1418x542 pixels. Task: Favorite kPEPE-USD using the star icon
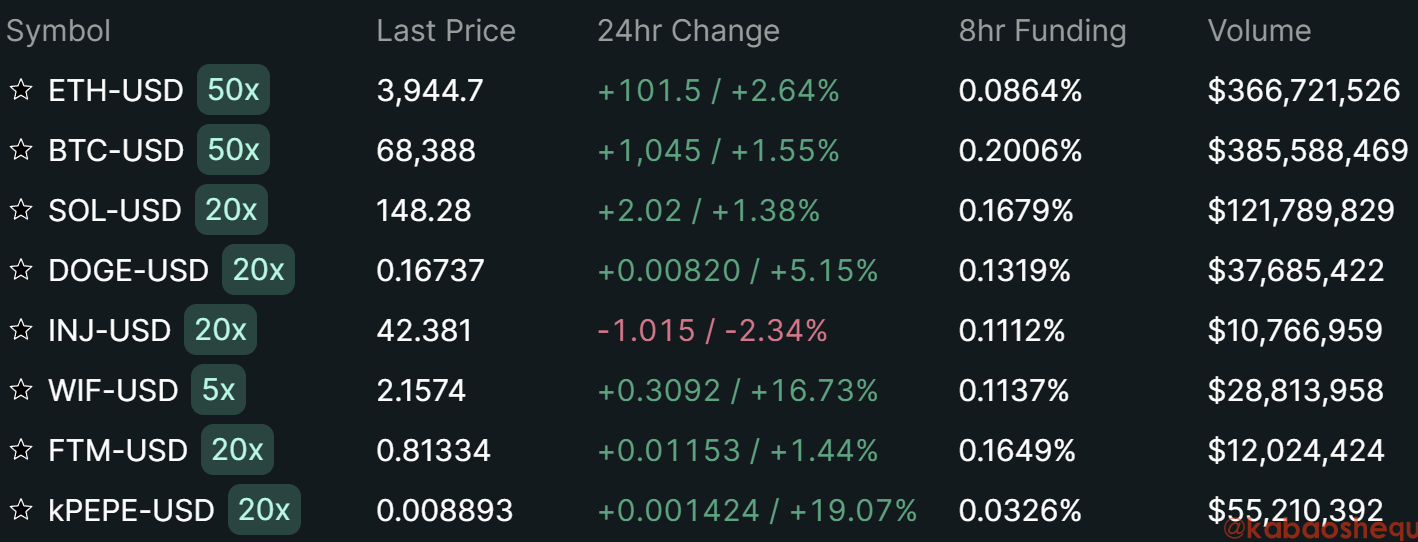pyautogui.click(x=20, y=511)
